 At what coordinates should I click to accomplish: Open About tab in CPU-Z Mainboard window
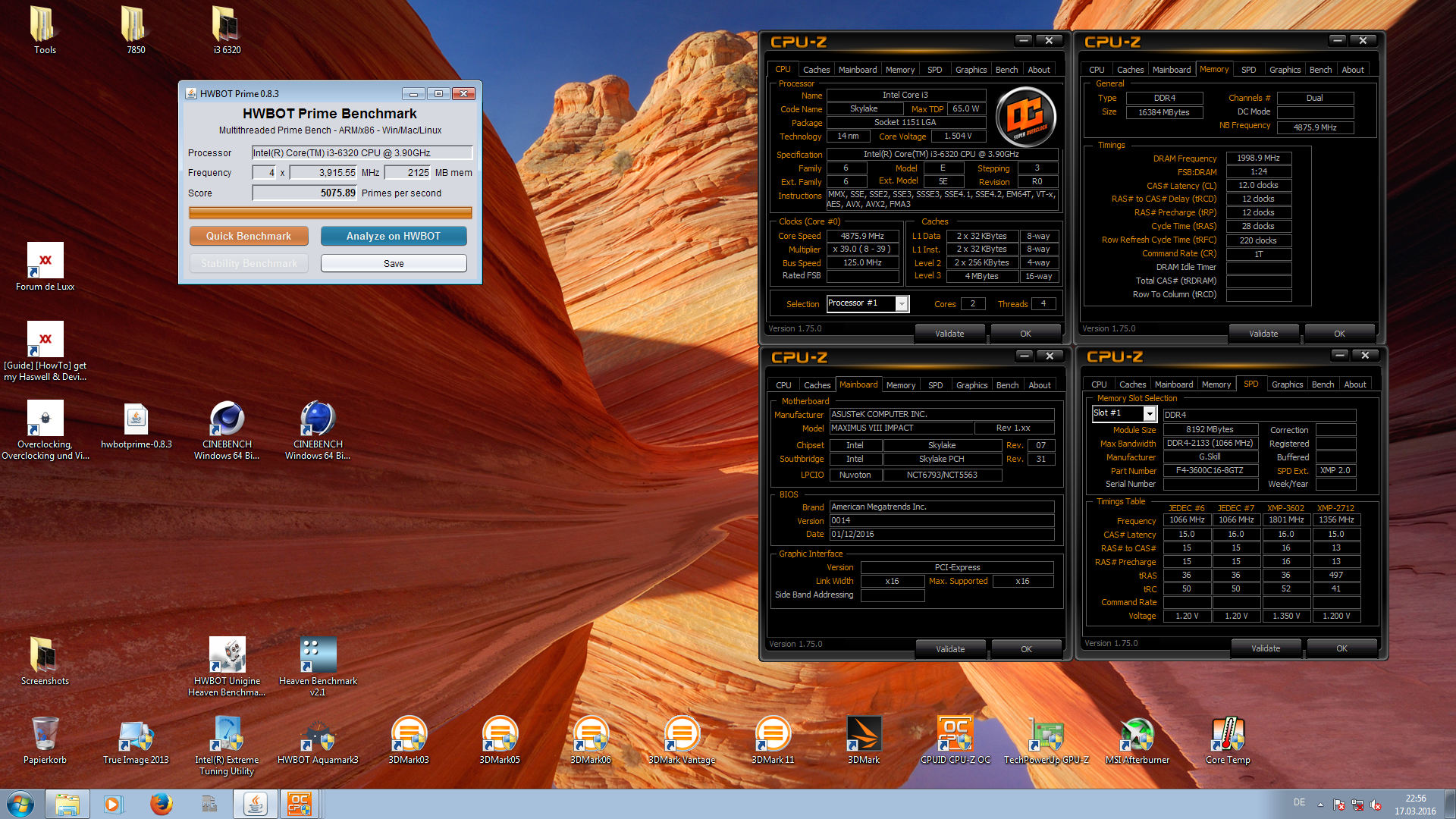click(1040, 385)
